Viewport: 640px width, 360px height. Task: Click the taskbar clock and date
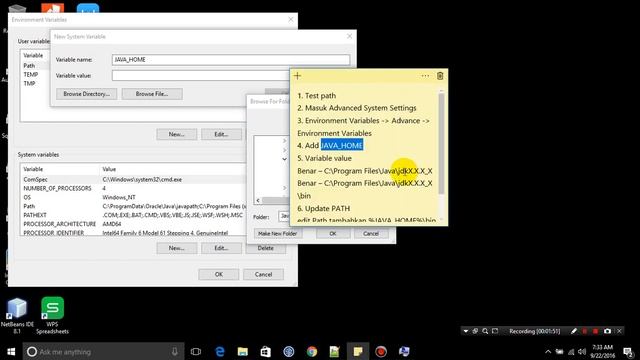coord(602,351)
